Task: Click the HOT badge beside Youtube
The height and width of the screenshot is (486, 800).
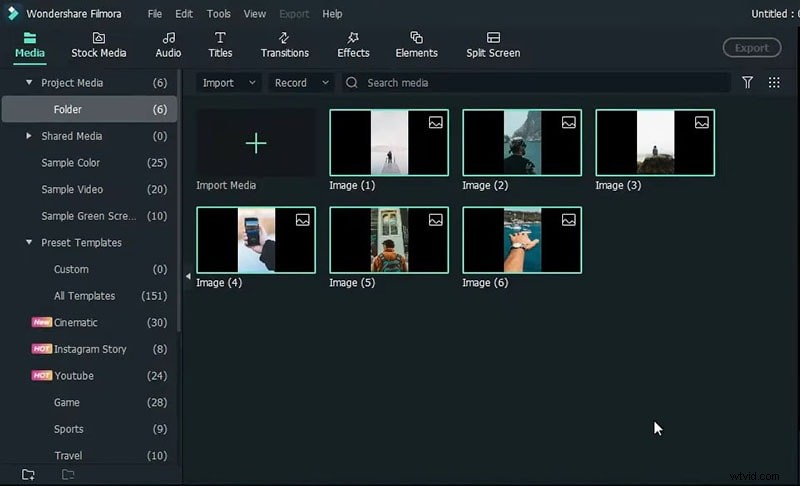Action: click(42, 375)
